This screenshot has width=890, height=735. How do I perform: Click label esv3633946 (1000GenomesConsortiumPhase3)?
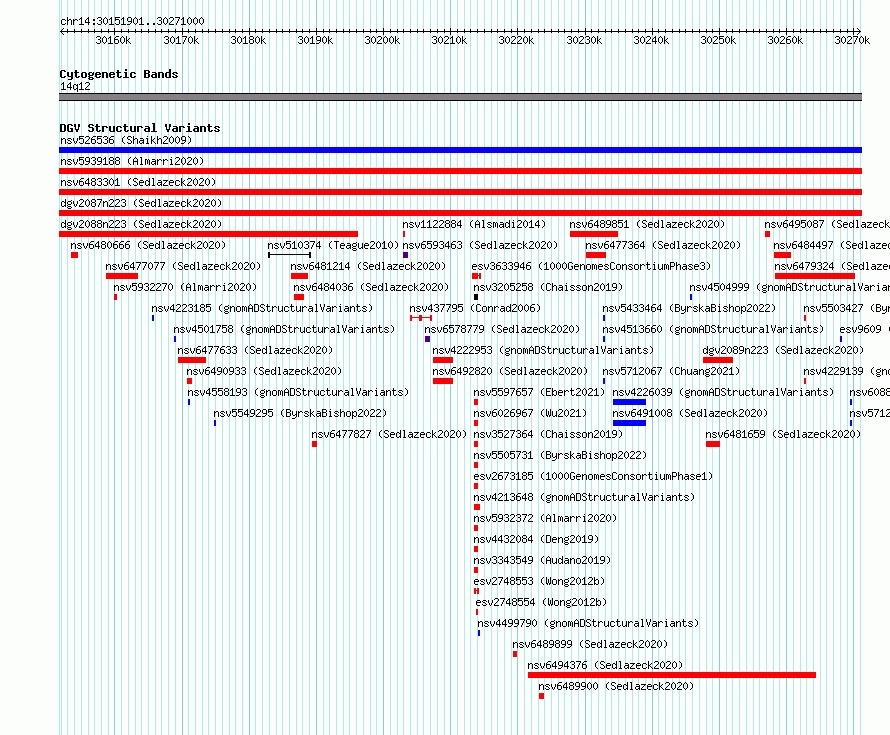(x=591, y=266)
